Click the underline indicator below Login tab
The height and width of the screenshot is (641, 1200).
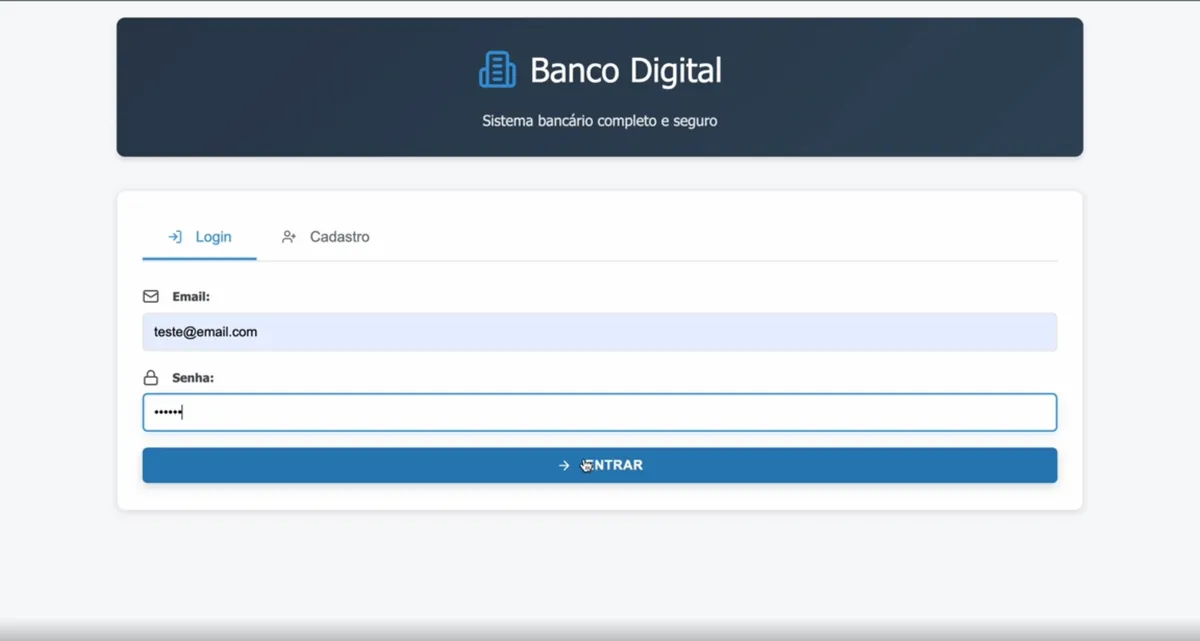click(x=199, y=257)
